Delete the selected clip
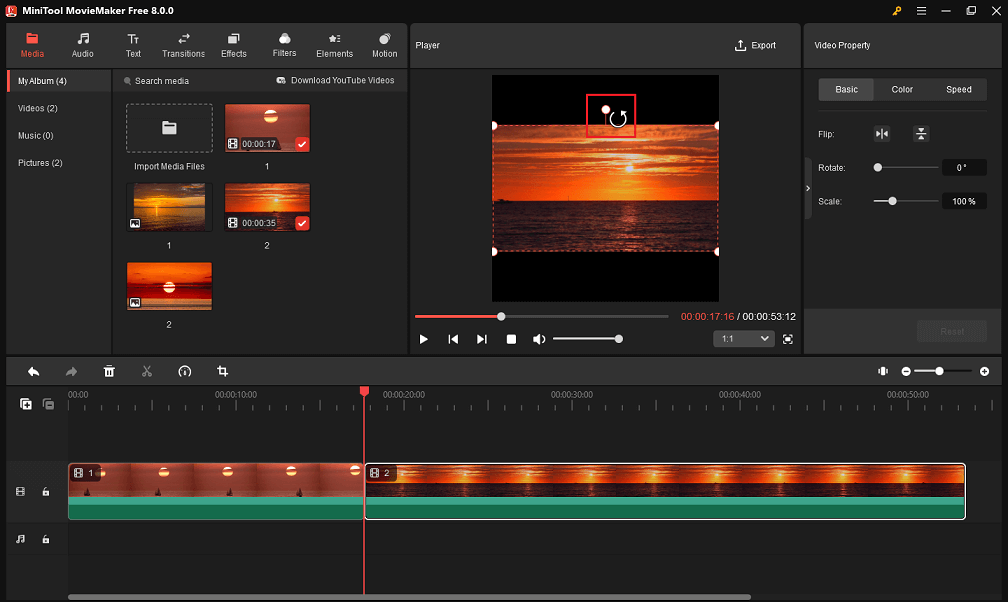Screen dimensions: 1008x602 coord(109,372)
